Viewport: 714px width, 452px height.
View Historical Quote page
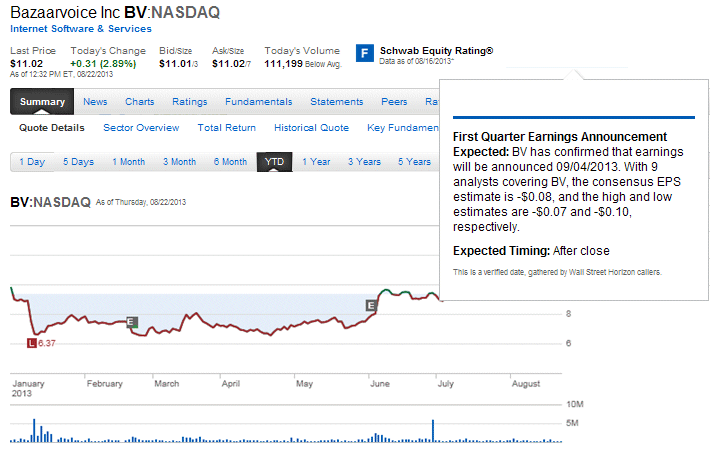(311, 128)
